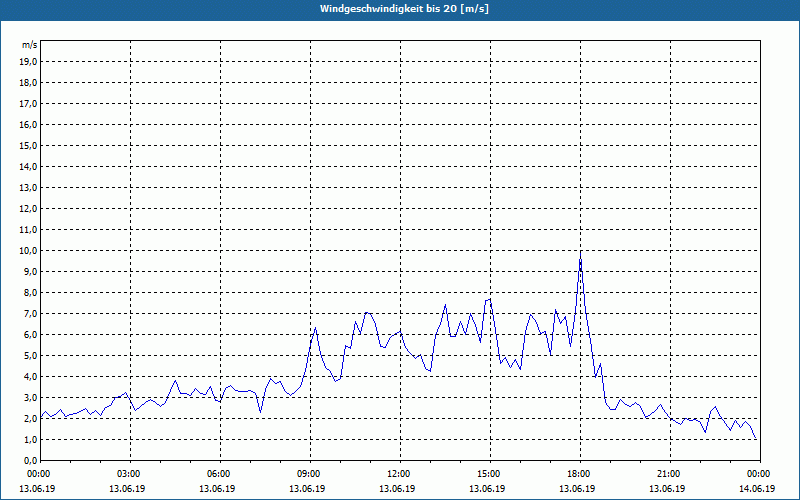Viewport: 800px width, 500px height.
Task: Click the 6,0 y-axis tick label
Action: (30, 335)
